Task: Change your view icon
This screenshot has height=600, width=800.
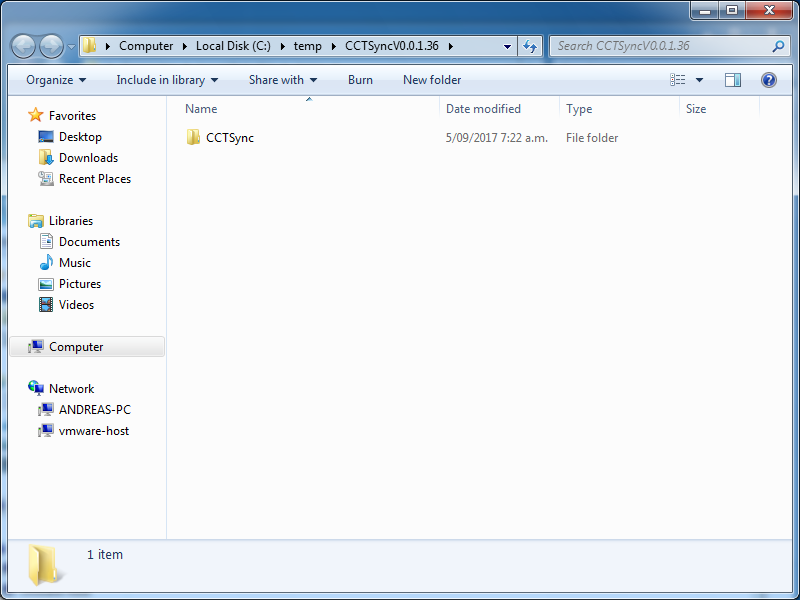Action: (678, 80)
